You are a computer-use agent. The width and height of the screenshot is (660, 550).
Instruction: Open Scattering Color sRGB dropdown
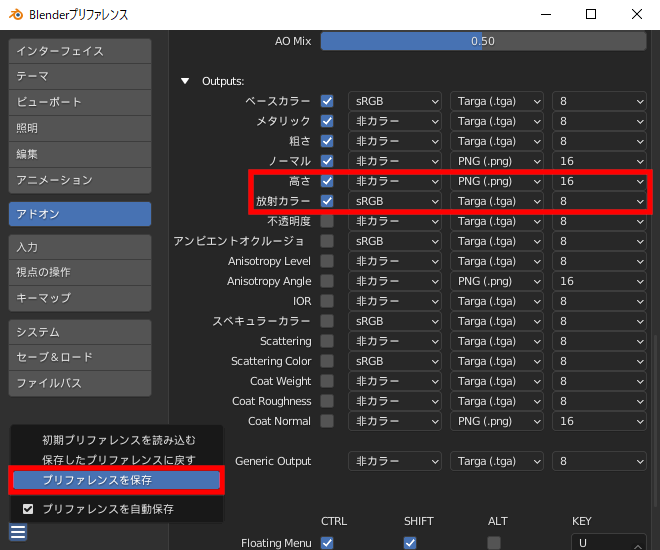(x=395, y=361)
